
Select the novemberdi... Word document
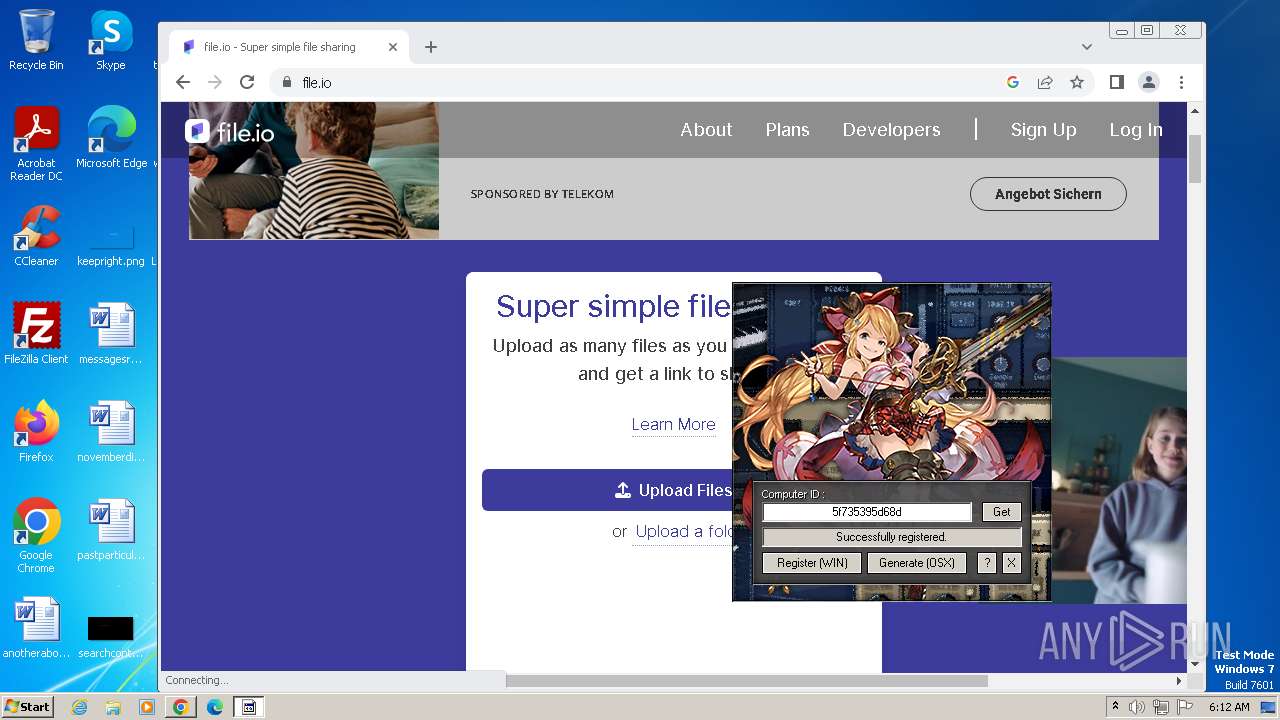111,431
